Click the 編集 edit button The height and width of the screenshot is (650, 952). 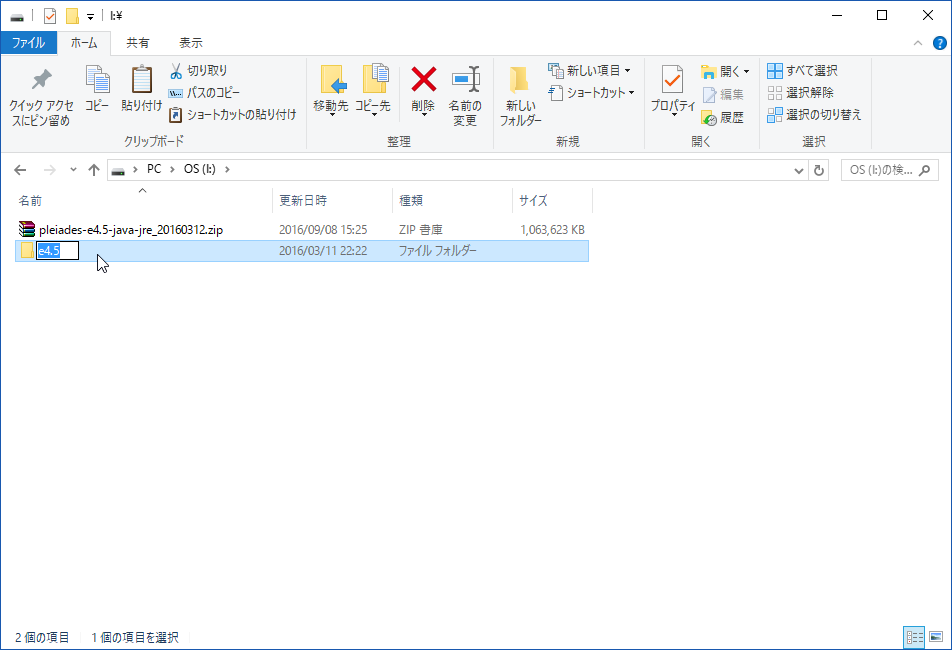tap(722, 95)
